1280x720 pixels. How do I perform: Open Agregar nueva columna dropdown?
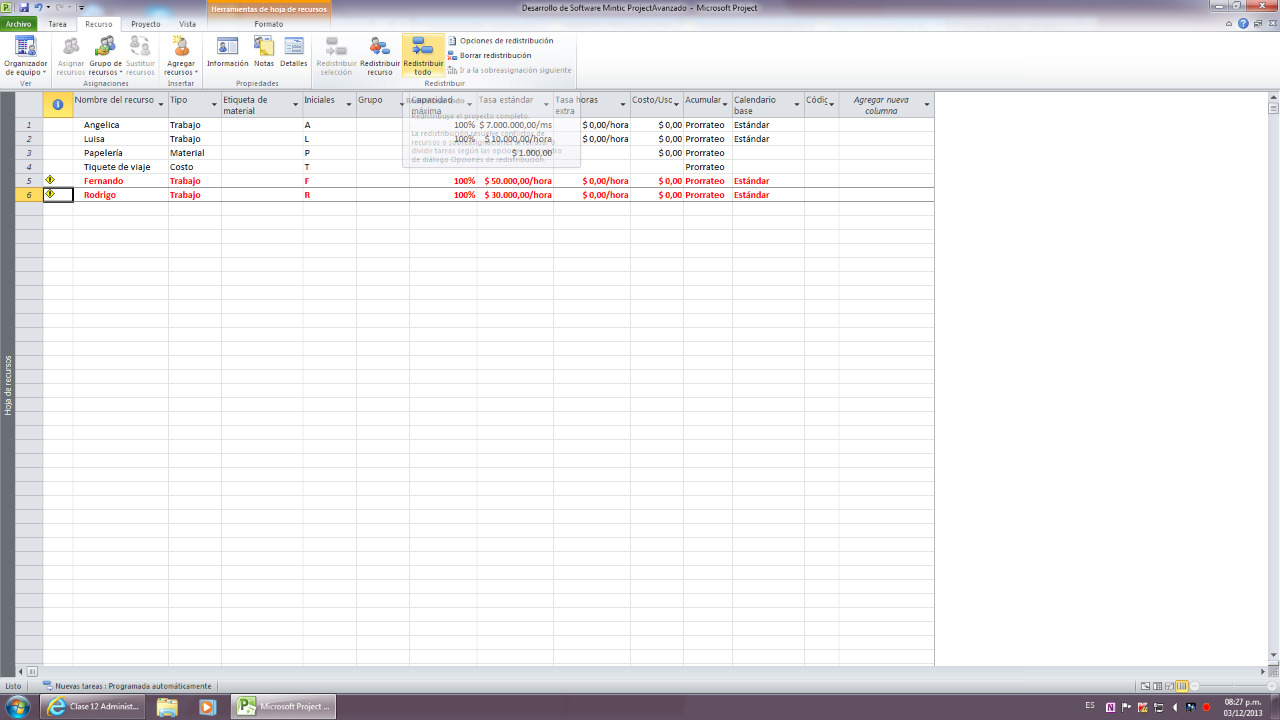927,105
